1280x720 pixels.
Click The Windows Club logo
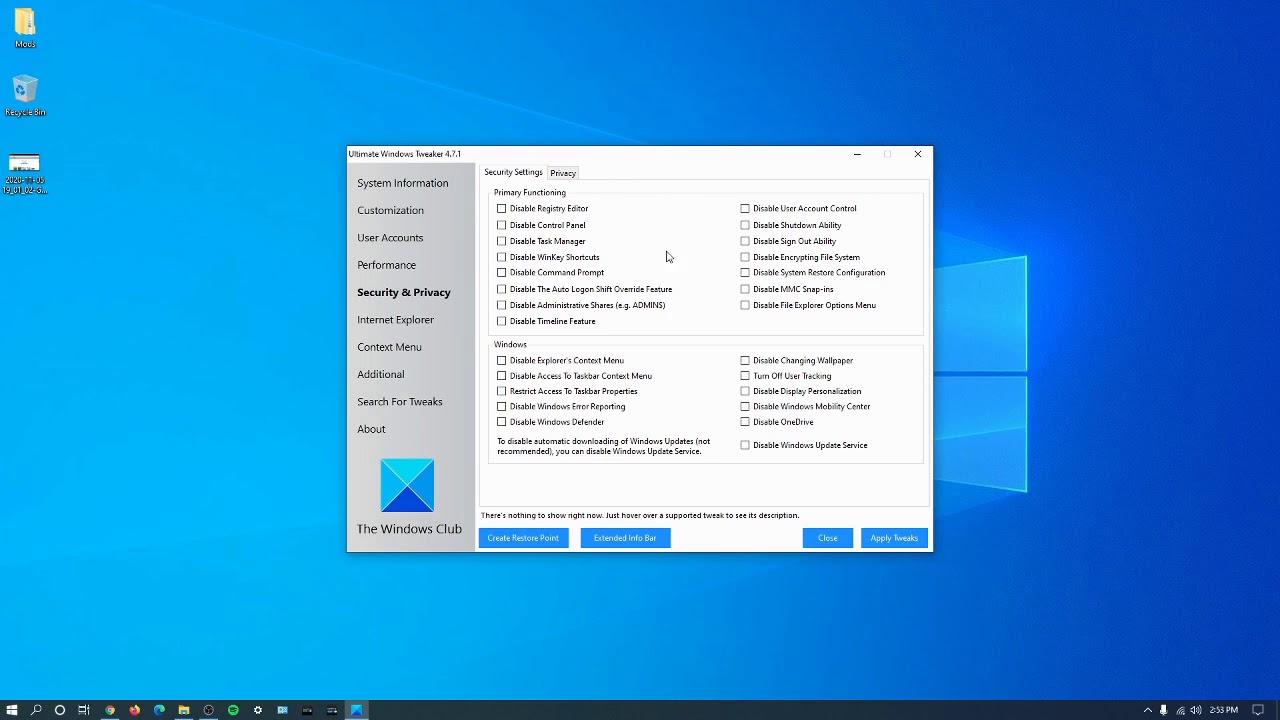(x=407, y=485)
